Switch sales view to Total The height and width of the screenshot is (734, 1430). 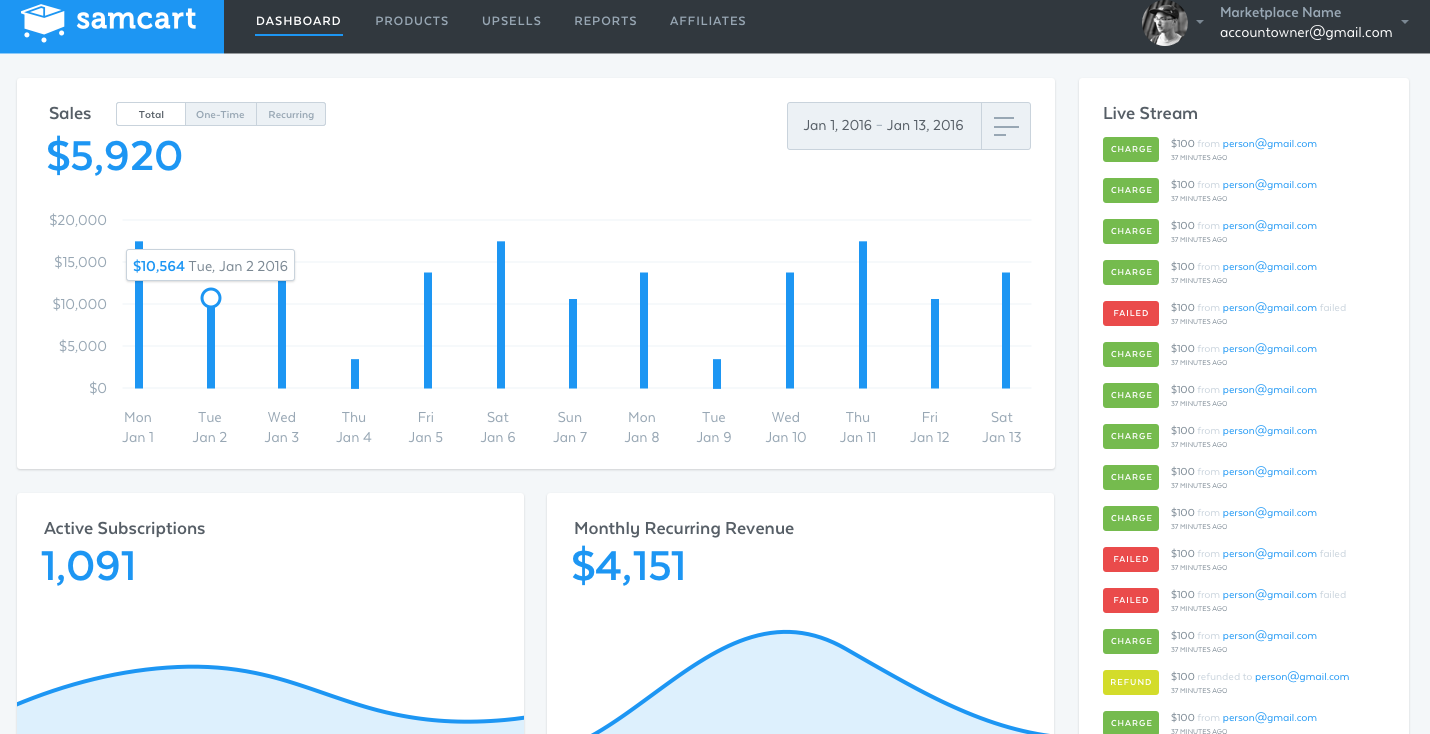151,114
